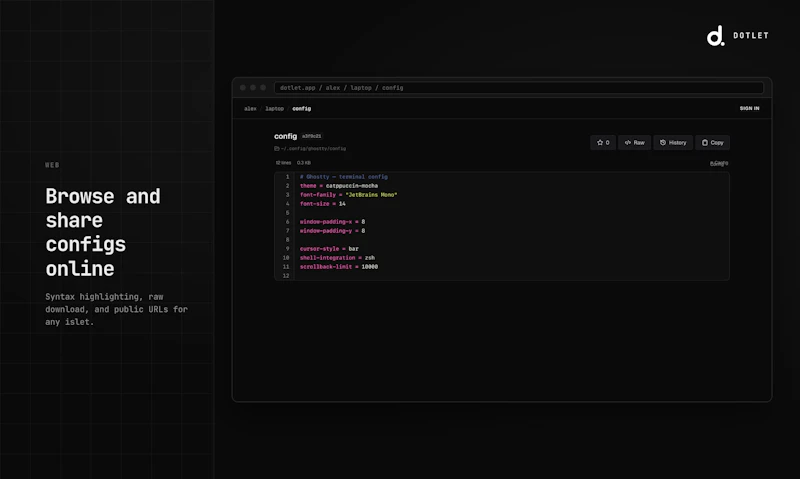
Task: Focus the dotlet.app address bar
Action: pyautogui.click(x=519, y=88)
